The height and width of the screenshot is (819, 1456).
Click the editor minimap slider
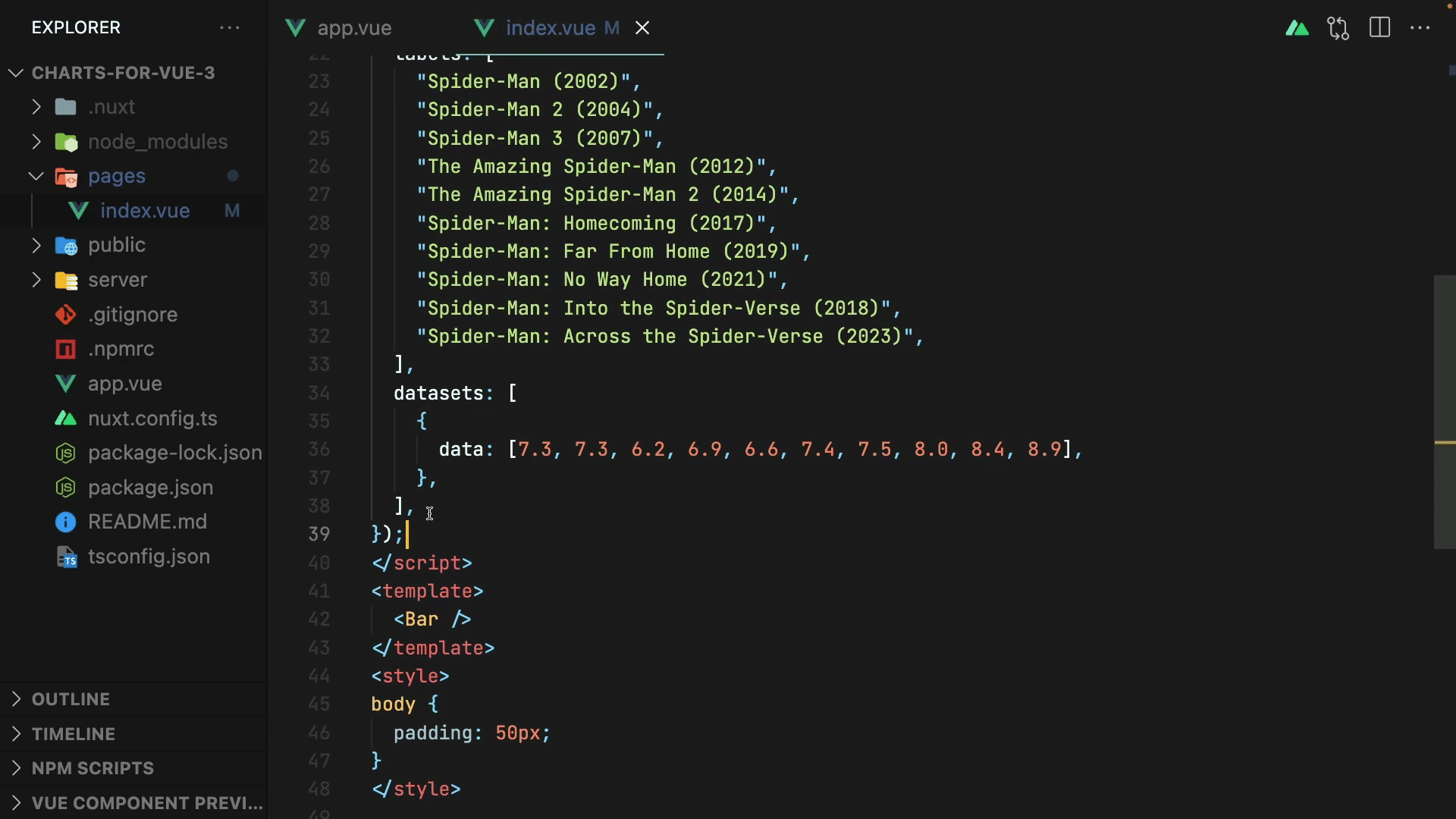tap(1445, 412)
